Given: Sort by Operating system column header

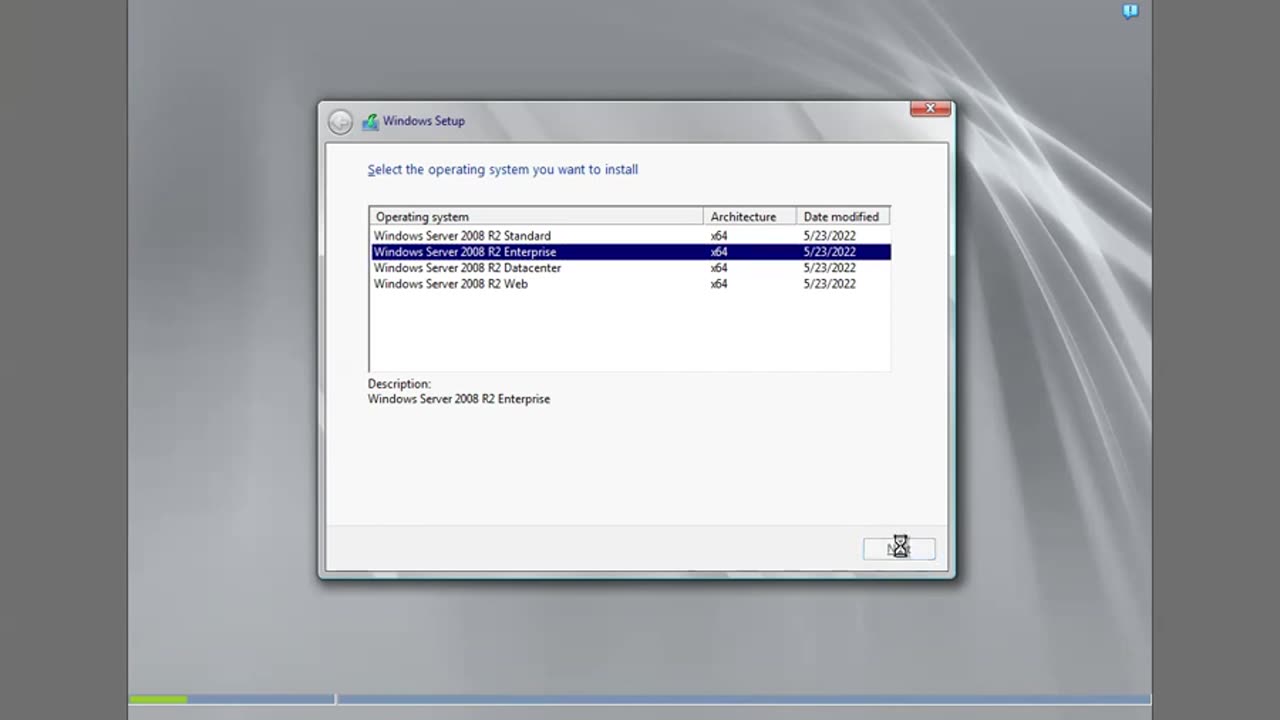Looking at the screenshot, I should click(536, 217).
